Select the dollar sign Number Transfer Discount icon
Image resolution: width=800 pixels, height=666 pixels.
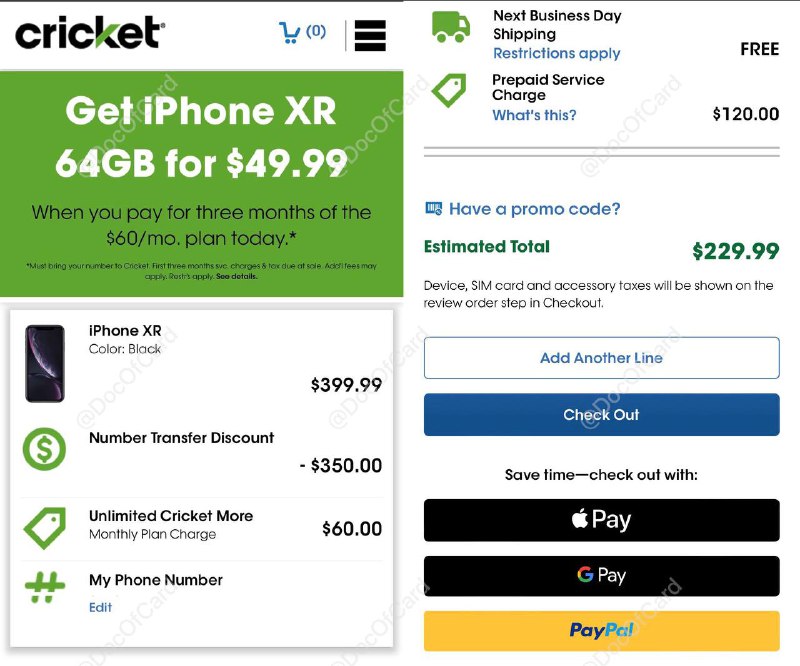coord(45,449)
